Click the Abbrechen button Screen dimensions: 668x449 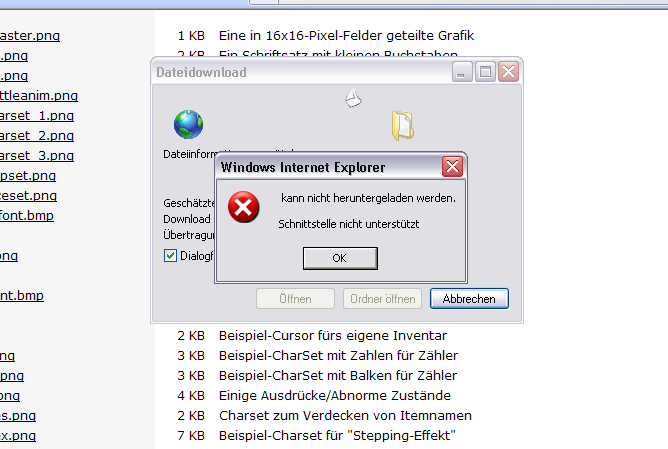[x=469, y=299]
